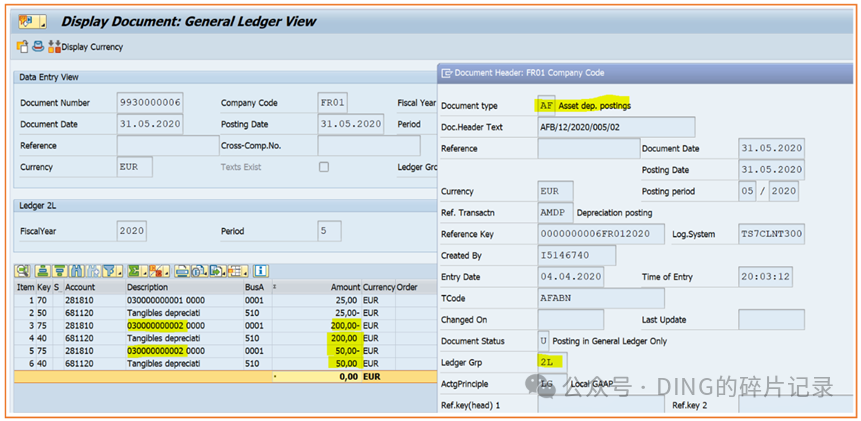Click the Find binoculars icon
Viewport: 861px width, 421px height.
point(76,271)
